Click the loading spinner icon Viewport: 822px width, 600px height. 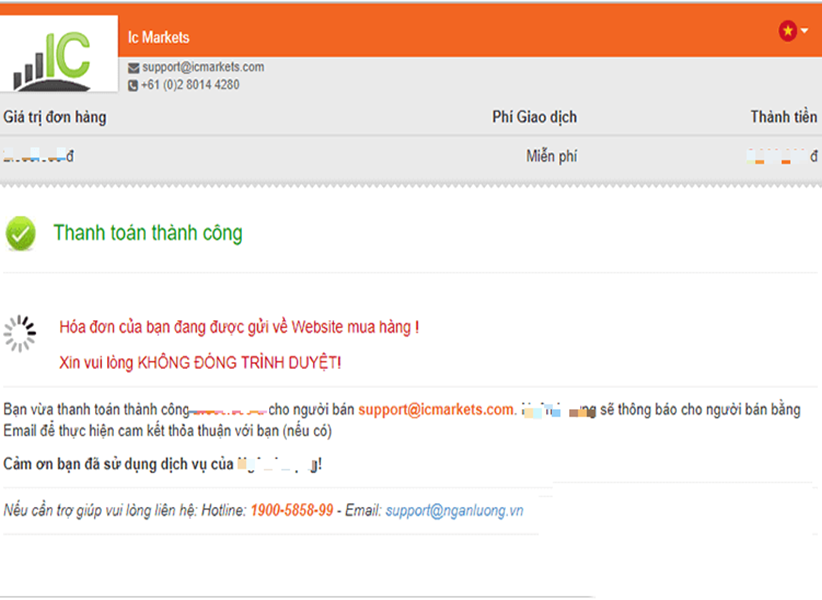click(x=20, y=333)
